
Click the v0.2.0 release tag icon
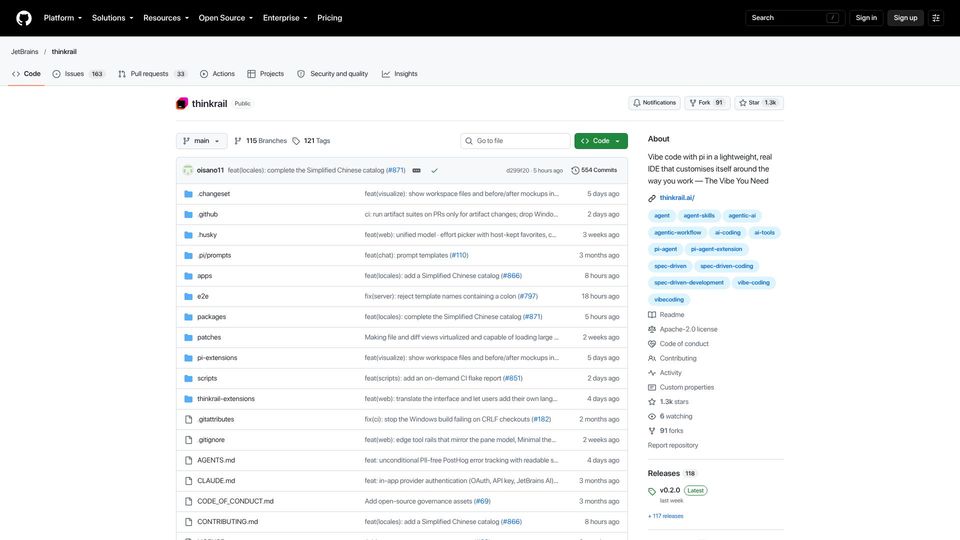coord(651,491)
